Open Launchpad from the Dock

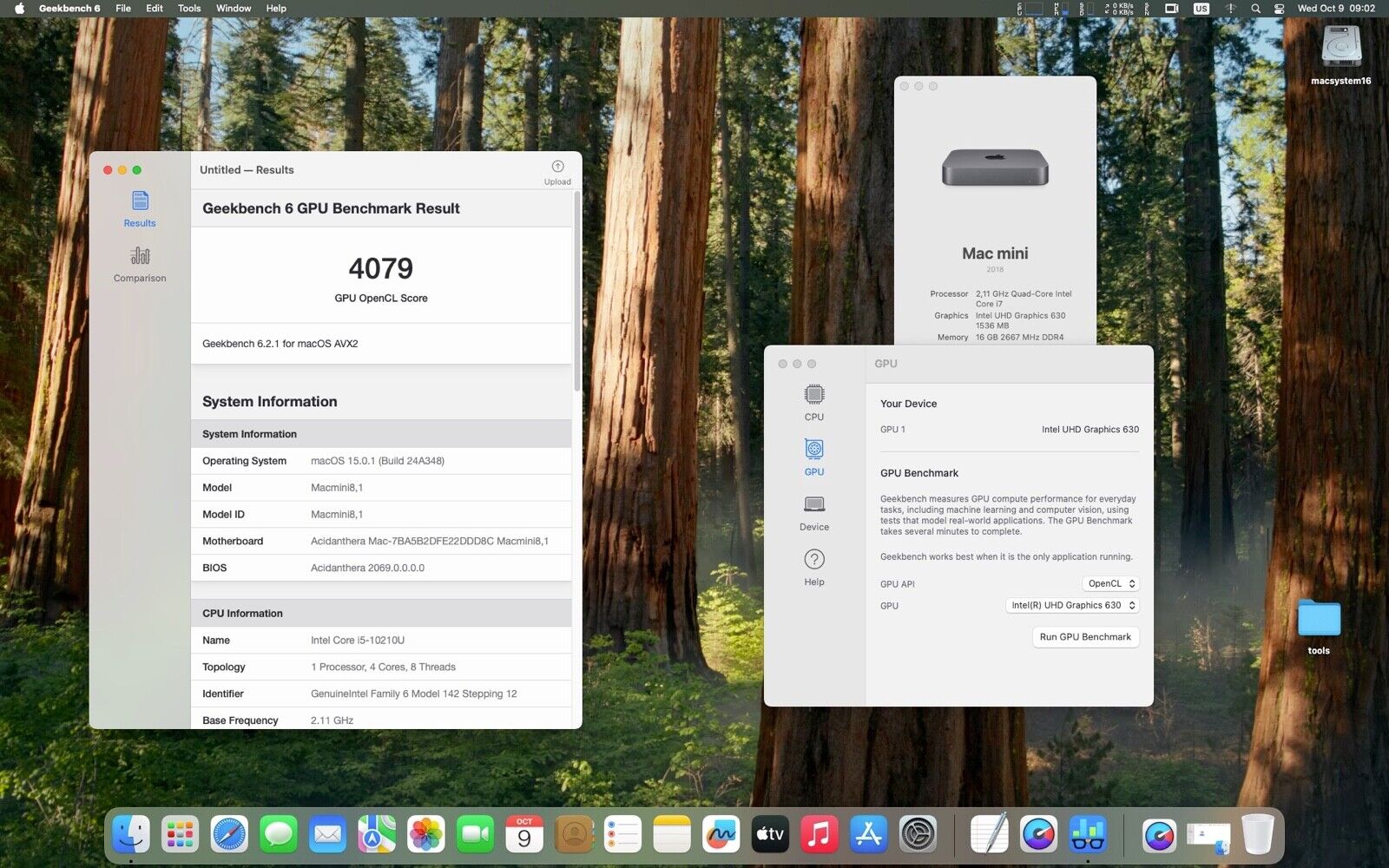pyautogui.click(x=180, y=835)
